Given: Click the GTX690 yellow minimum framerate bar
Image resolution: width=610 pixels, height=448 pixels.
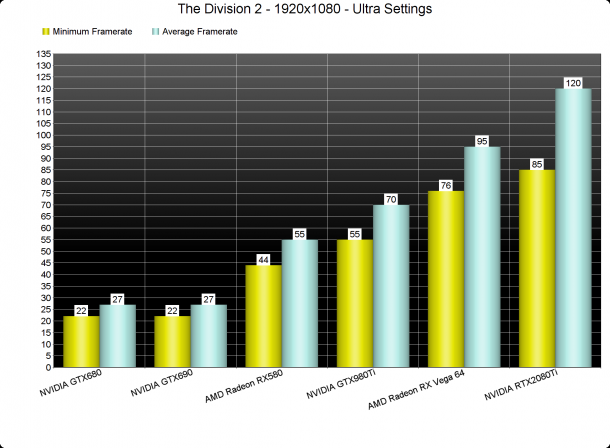Looking at the screenshot, I should [x=172, y=341].
